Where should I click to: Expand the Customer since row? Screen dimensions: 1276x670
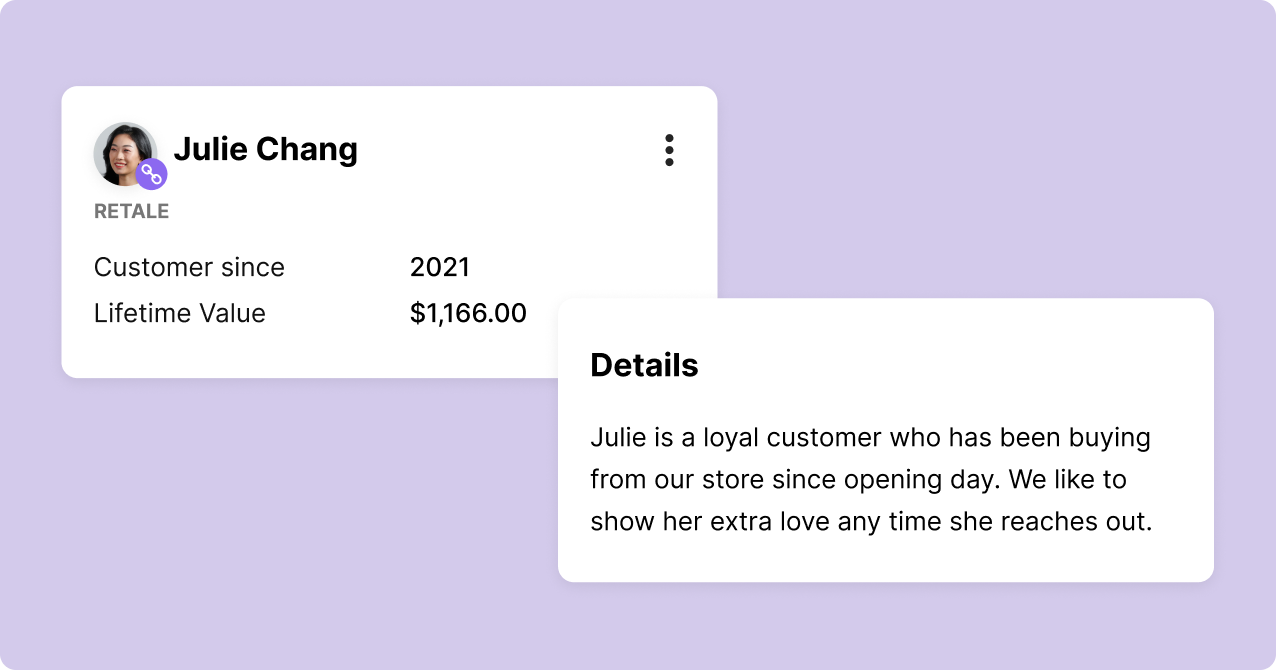pyautogui.click(x=189, y=267)
